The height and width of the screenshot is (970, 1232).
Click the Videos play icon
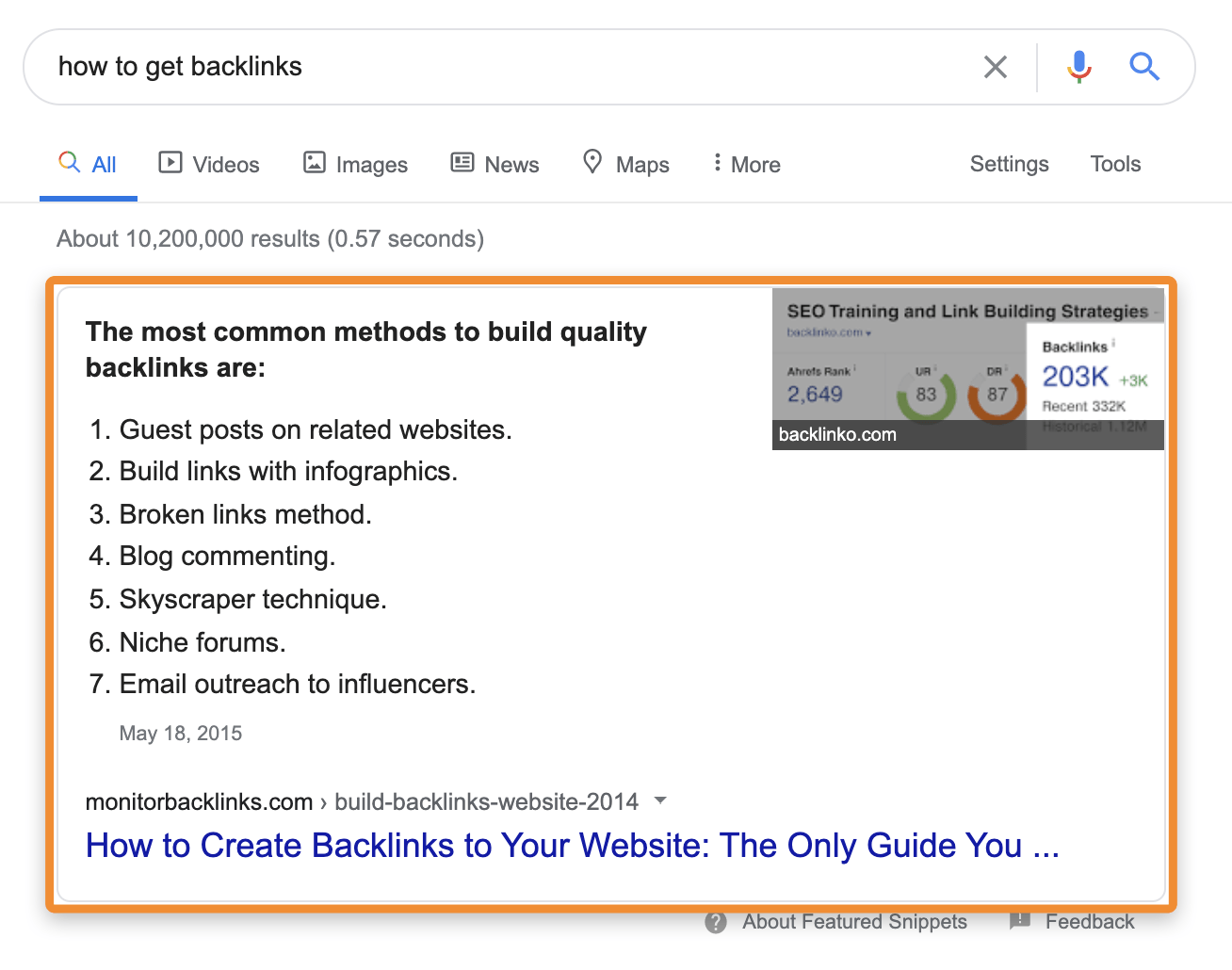click(169, 163)
